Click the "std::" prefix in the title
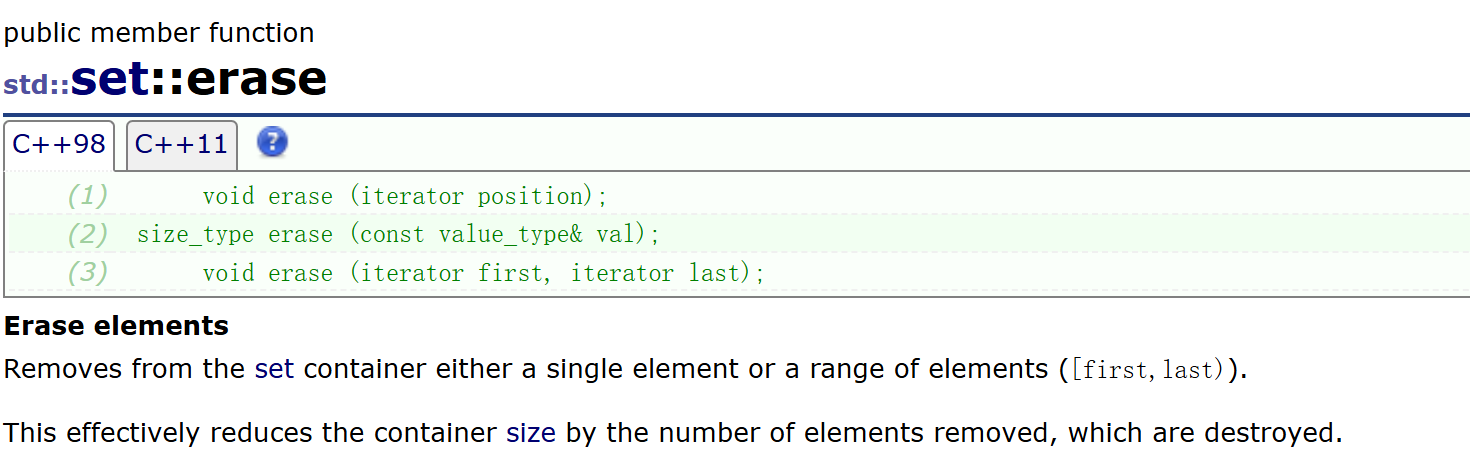 [36, 84]
